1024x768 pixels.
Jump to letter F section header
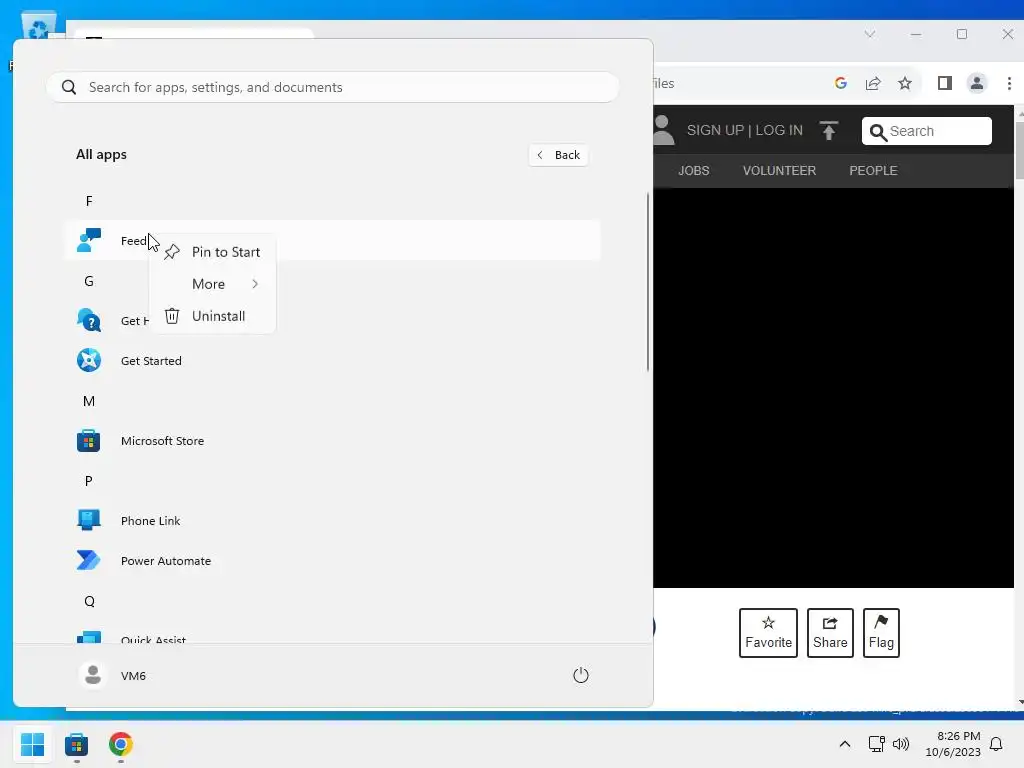click(89, 201)
